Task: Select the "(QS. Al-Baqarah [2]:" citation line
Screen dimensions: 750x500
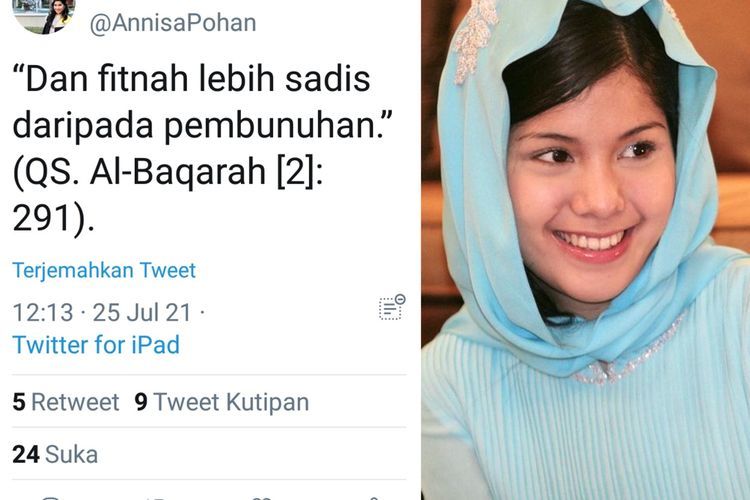Action: click(168, 172)
